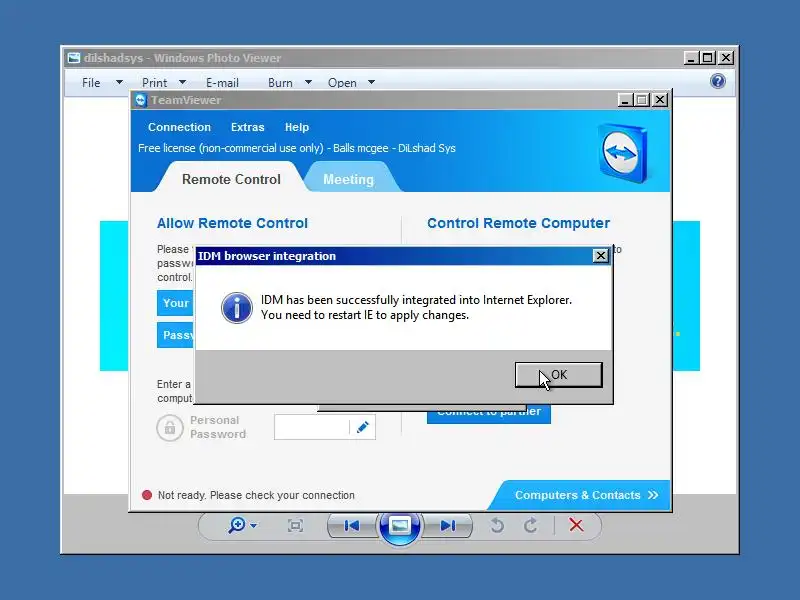Open the Photo Viewer Burn menu
Image resolution: width=800 pixels, height=600 pixels.
click(x=280, y=83)
